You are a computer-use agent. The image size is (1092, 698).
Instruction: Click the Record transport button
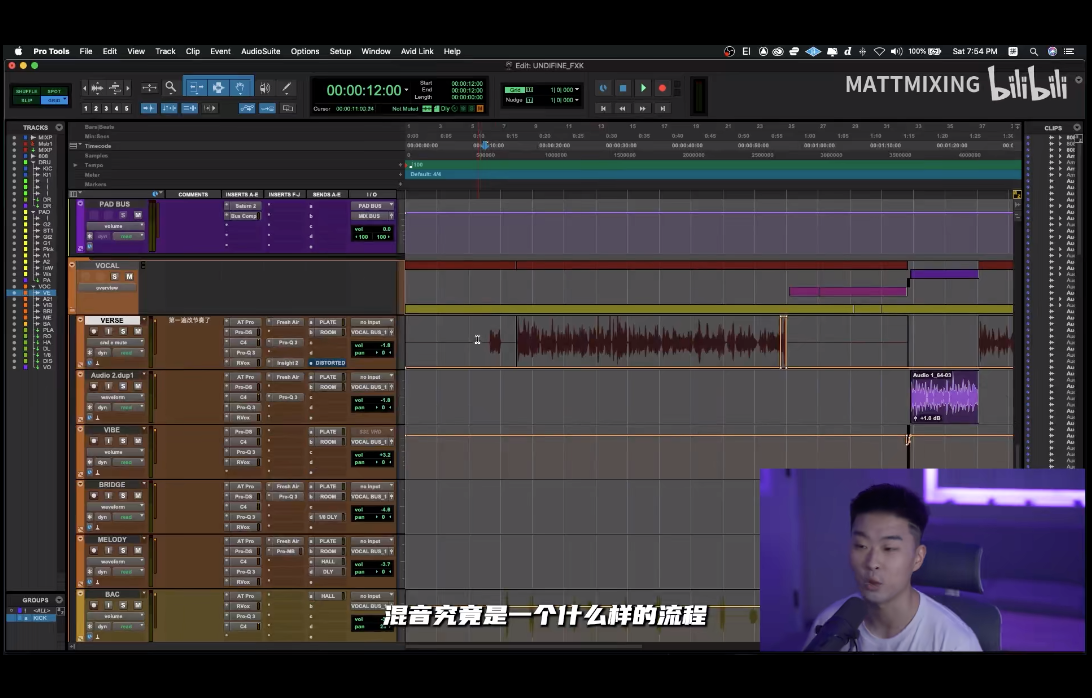tap(662, 88)
